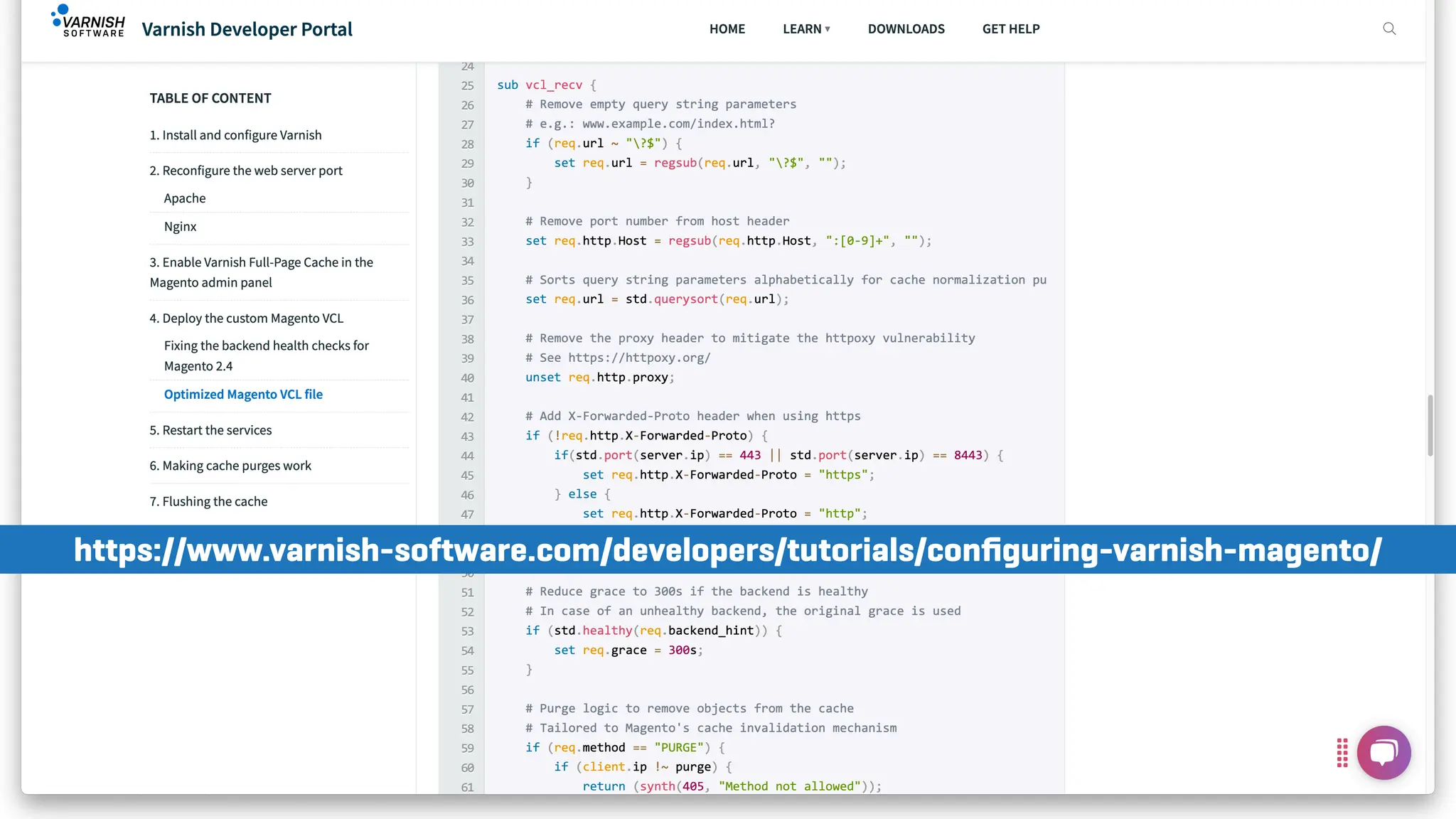Open '3. Enable Varnish Full-Page Cache' section
This screenshot has height=819, width=1456.
[261, 272]
